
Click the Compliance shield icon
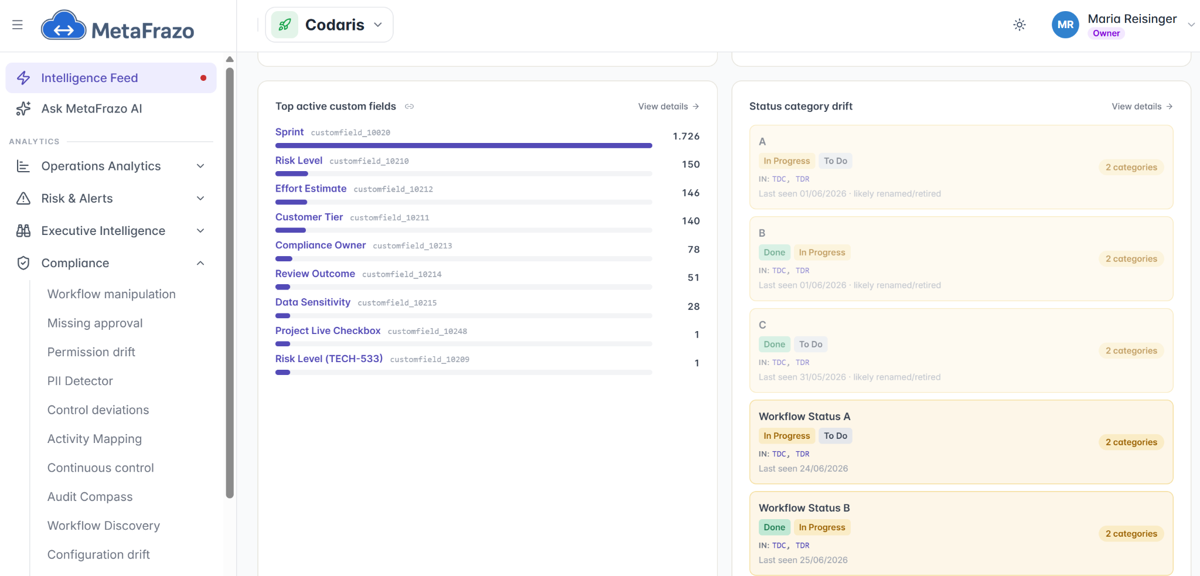click(x=23, y=263)
